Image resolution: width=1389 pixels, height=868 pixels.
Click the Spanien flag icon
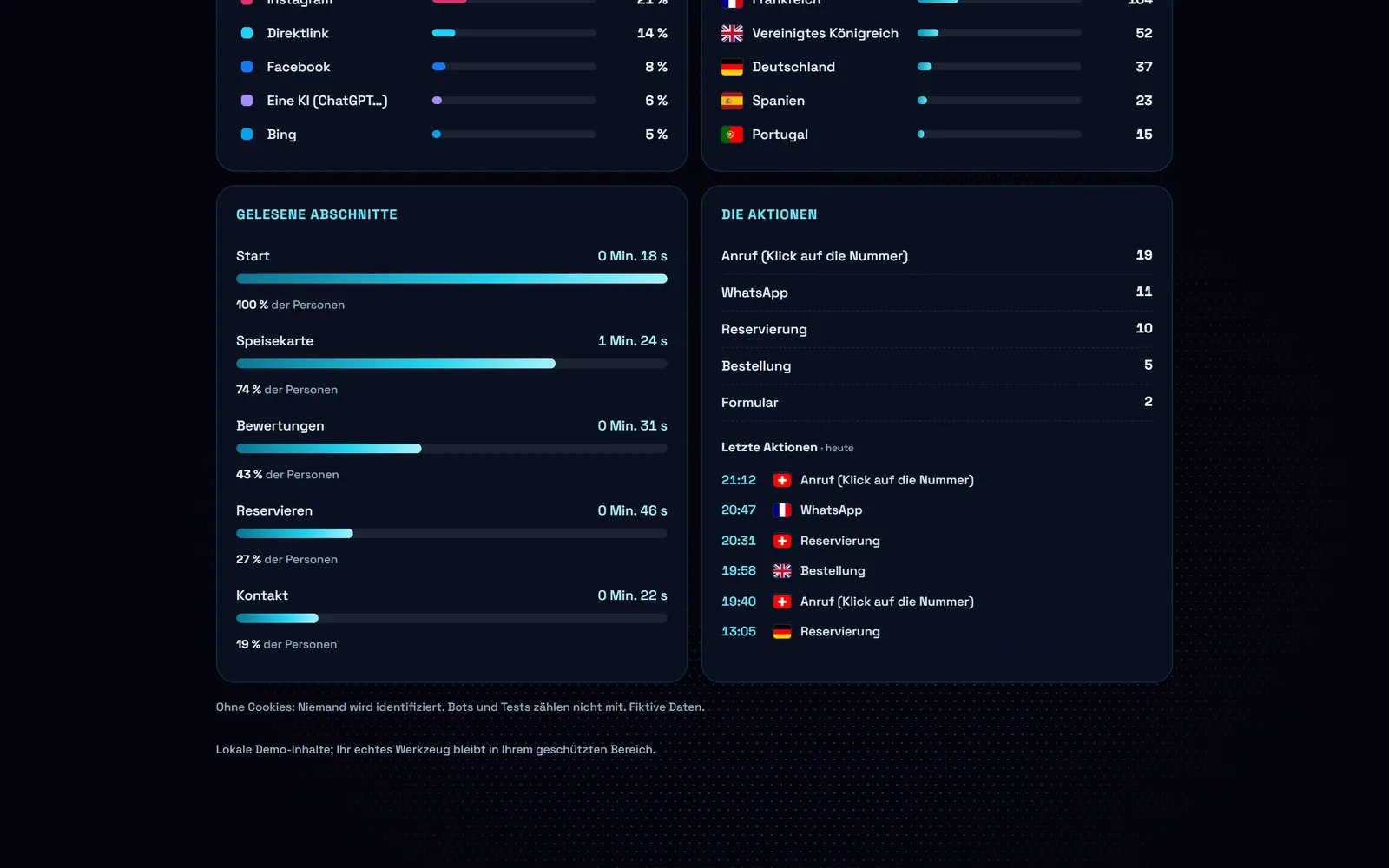point(732,101)
